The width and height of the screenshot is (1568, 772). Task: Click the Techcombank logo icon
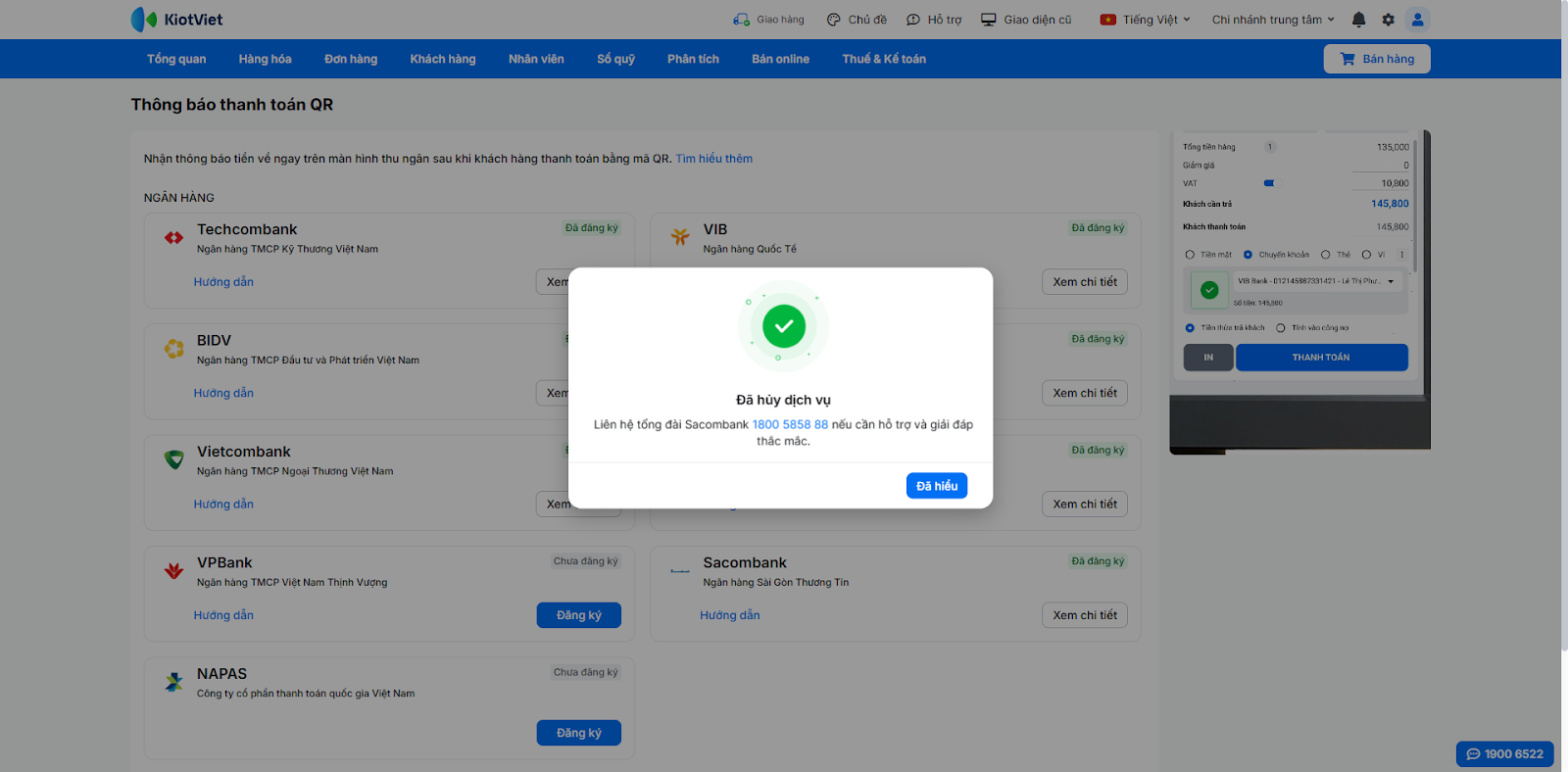tap(174, 238)
